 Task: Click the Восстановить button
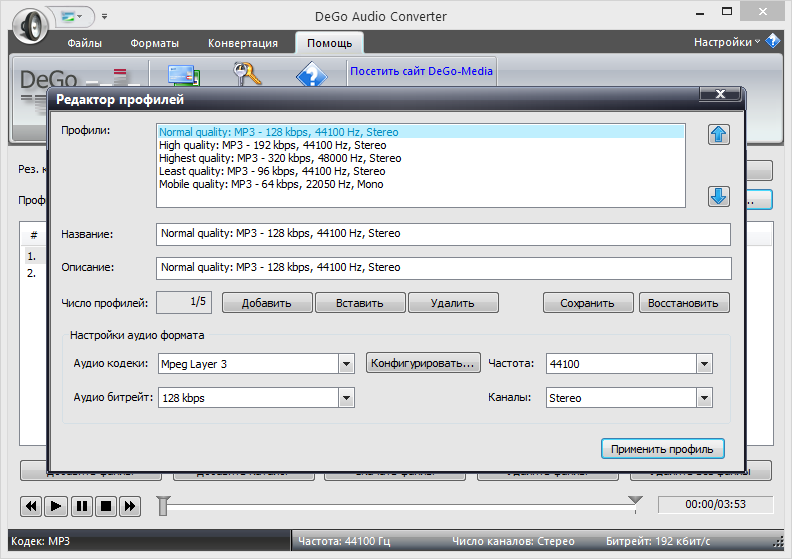(683, 303)
